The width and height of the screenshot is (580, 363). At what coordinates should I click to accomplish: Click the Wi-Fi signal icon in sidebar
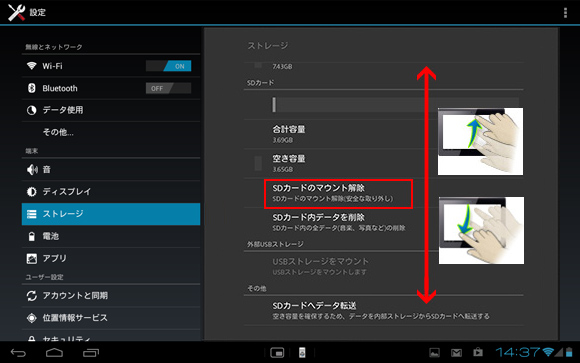point(32,66)
